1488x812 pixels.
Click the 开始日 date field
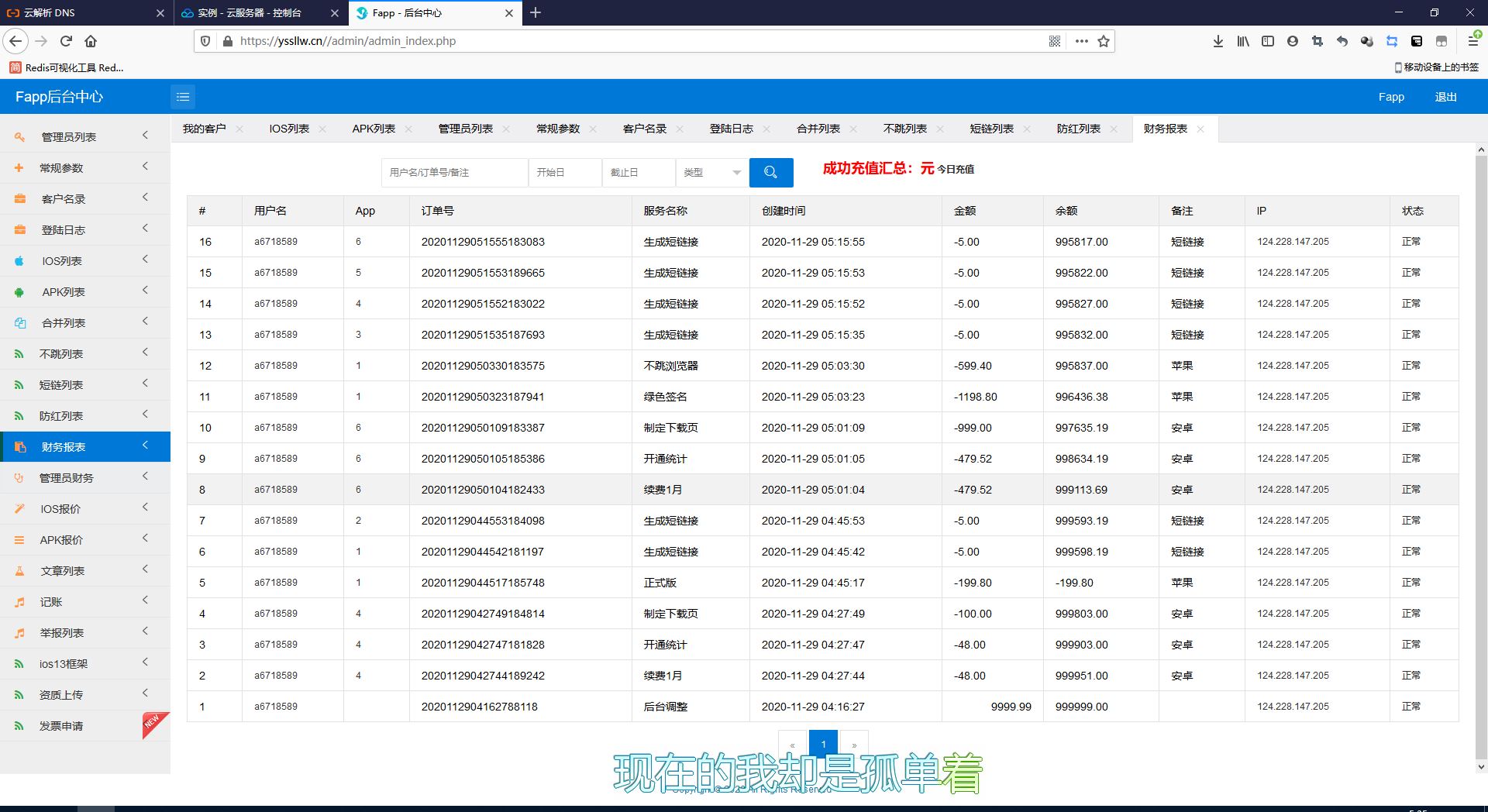pyautogui.click(x=565, y=172)
